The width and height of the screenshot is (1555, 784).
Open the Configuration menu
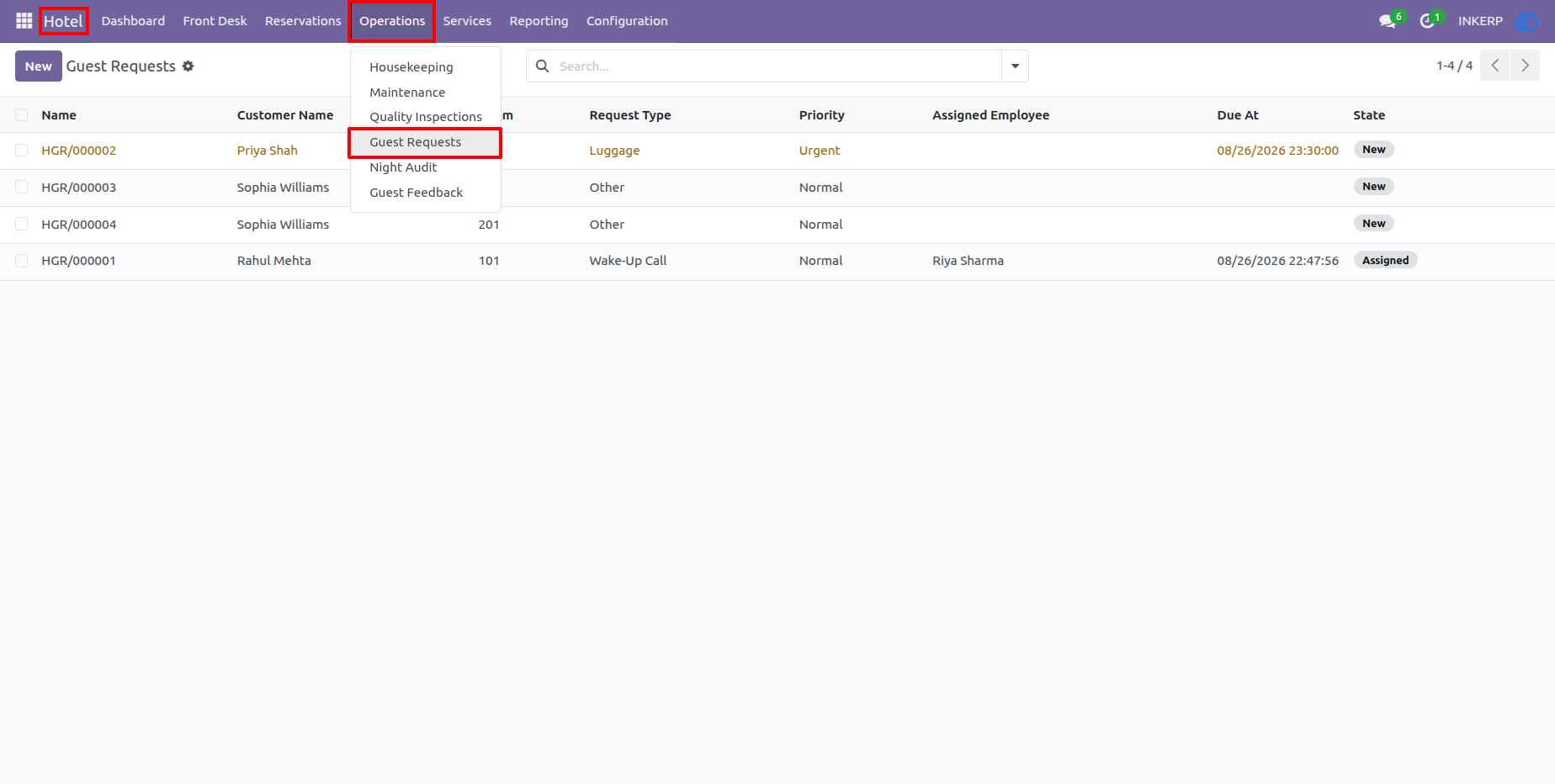(x=627, y=21)
